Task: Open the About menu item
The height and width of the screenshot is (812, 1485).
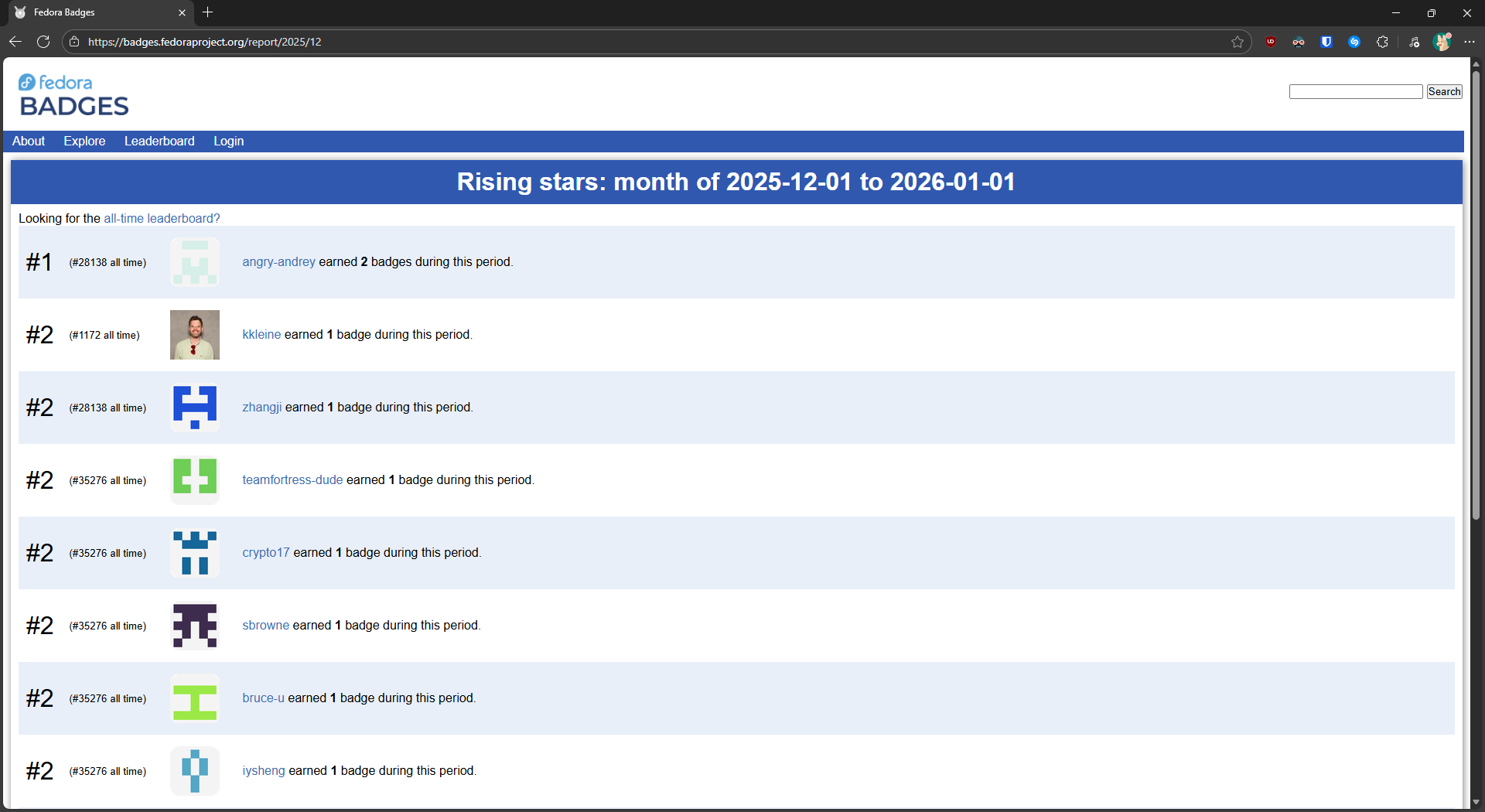Action: click(x=29, y=141)
